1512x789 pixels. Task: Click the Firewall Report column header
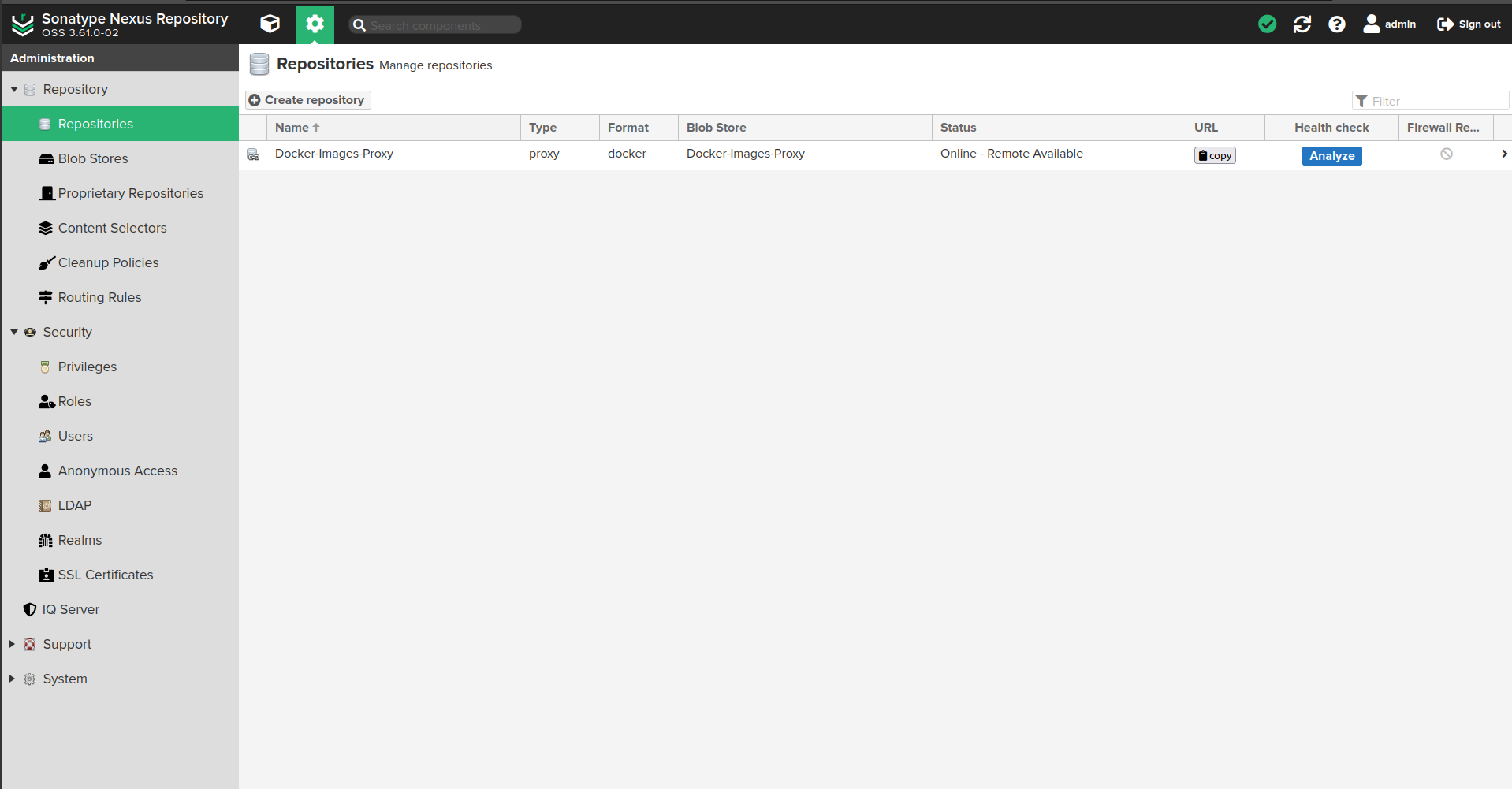[x=1446, y=128]
